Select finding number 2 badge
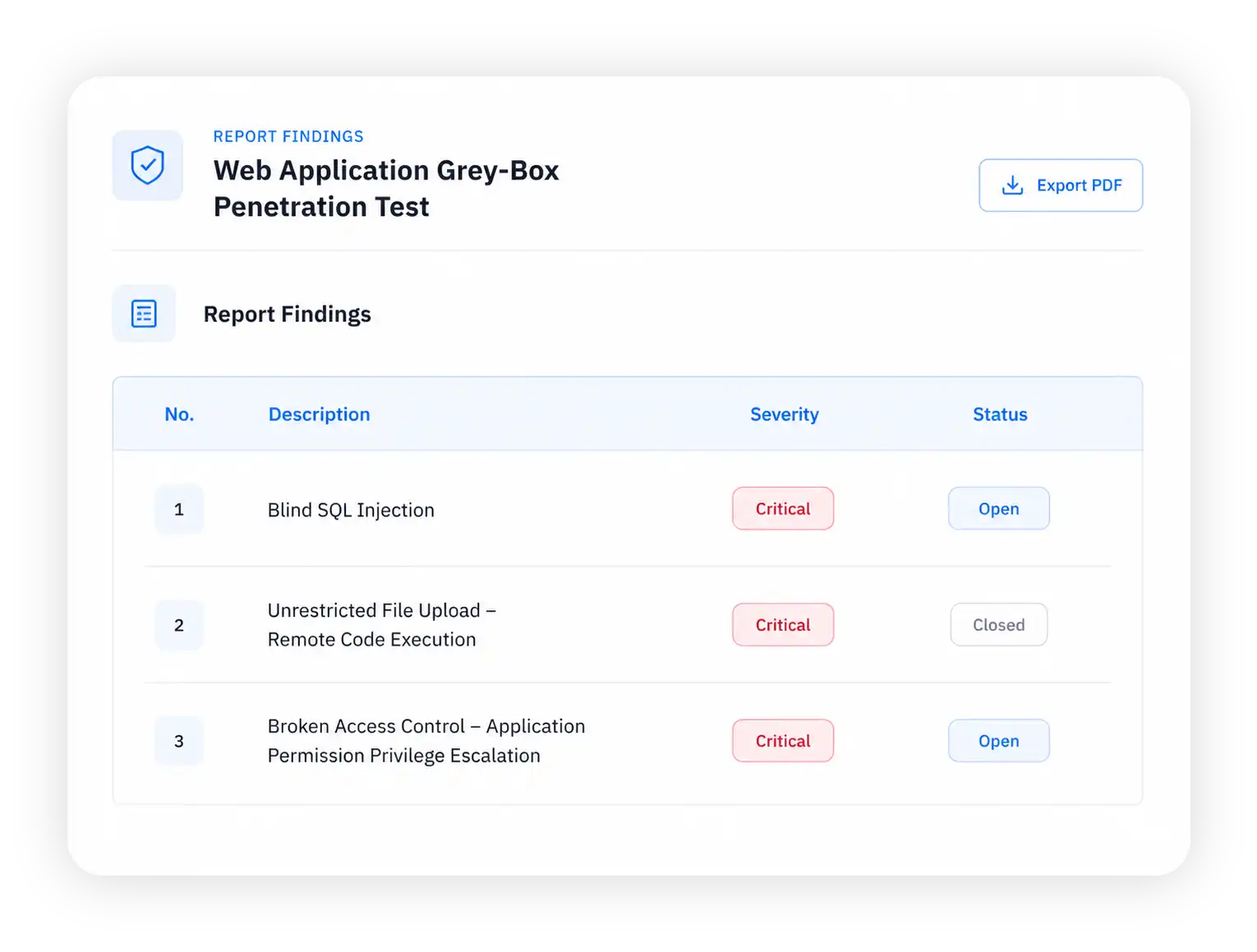 click(179, 625)
